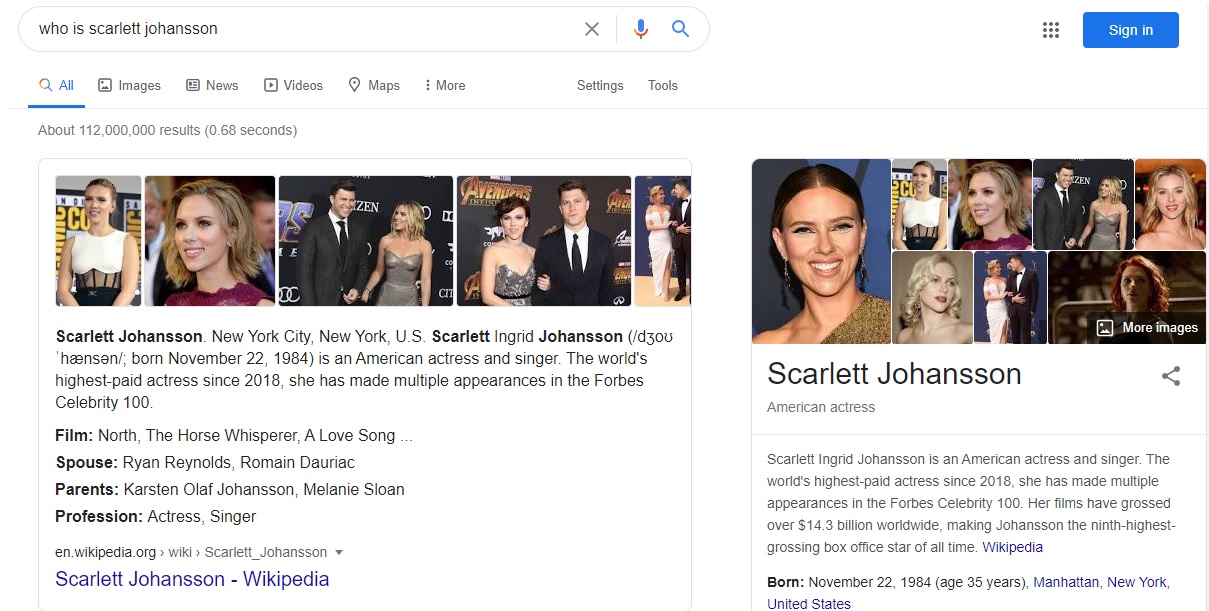Click the 'Profession:' line in snippet
1209x611 pixels.
point(156,516)
